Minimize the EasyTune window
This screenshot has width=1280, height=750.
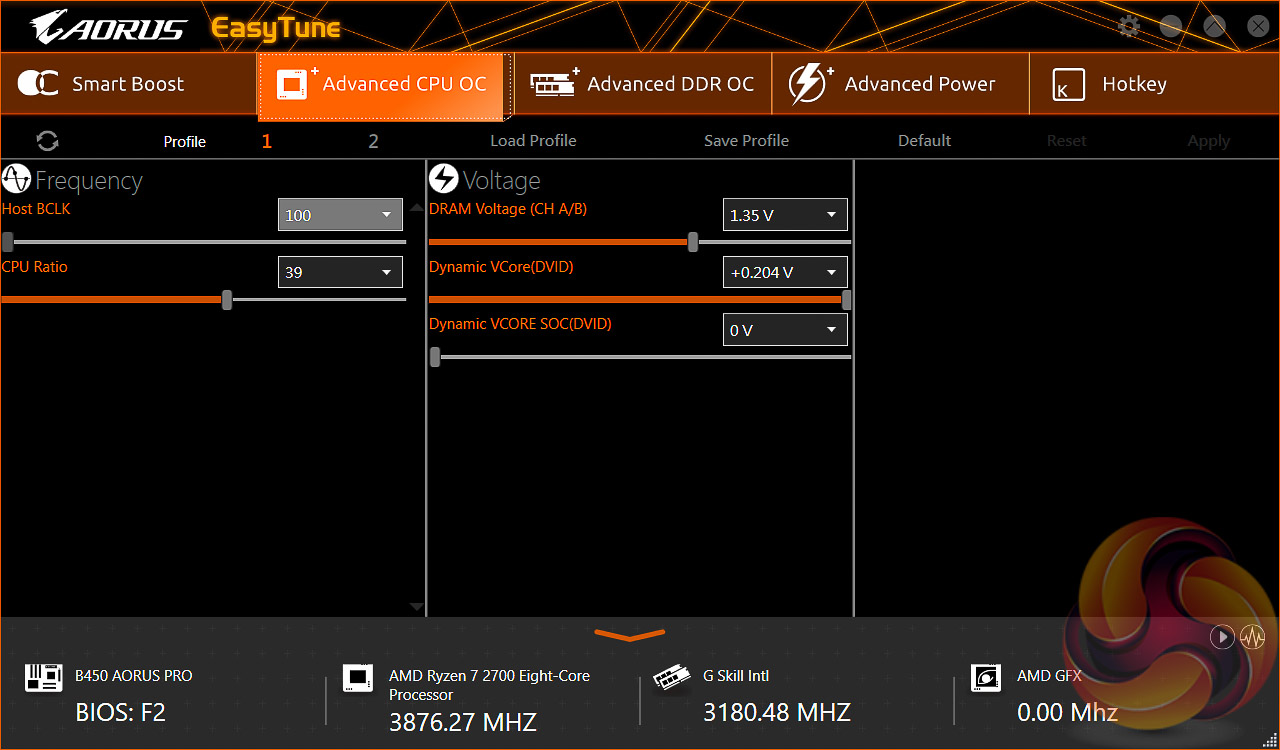1171,27
